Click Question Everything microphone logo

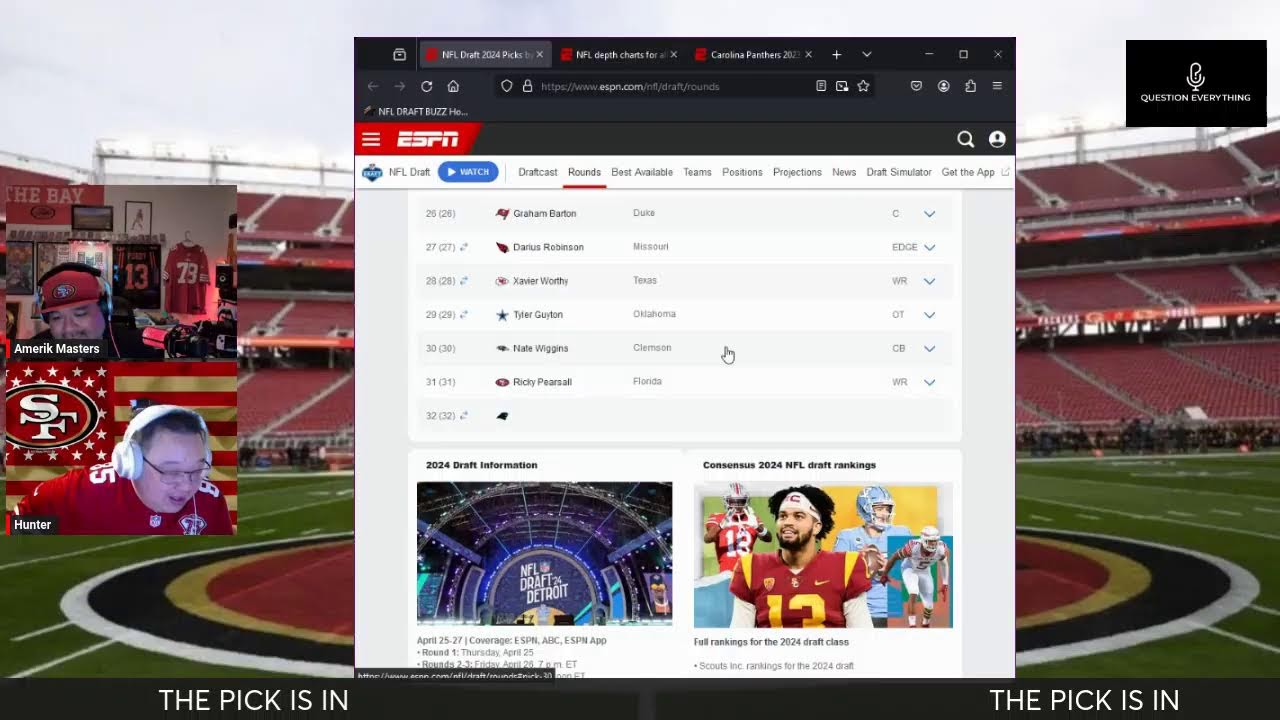click(x=1196, y=84)
